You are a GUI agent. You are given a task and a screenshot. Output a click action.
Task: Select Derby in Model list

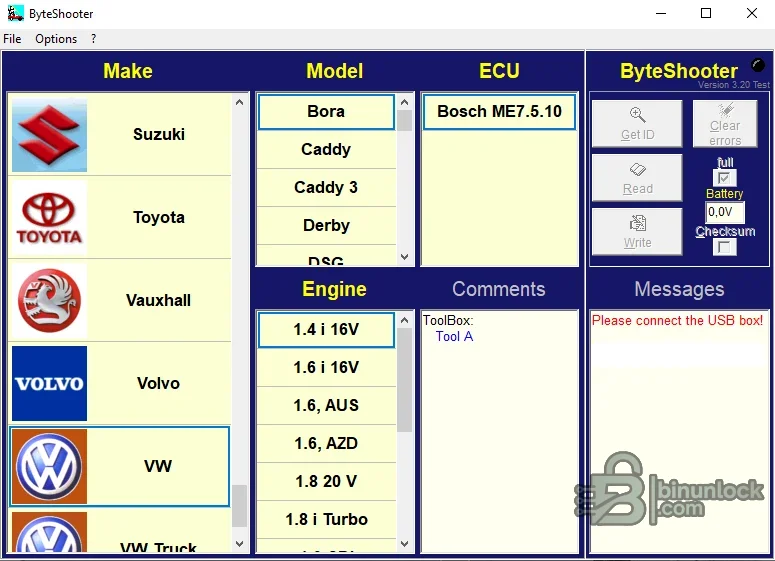(326, 225)
